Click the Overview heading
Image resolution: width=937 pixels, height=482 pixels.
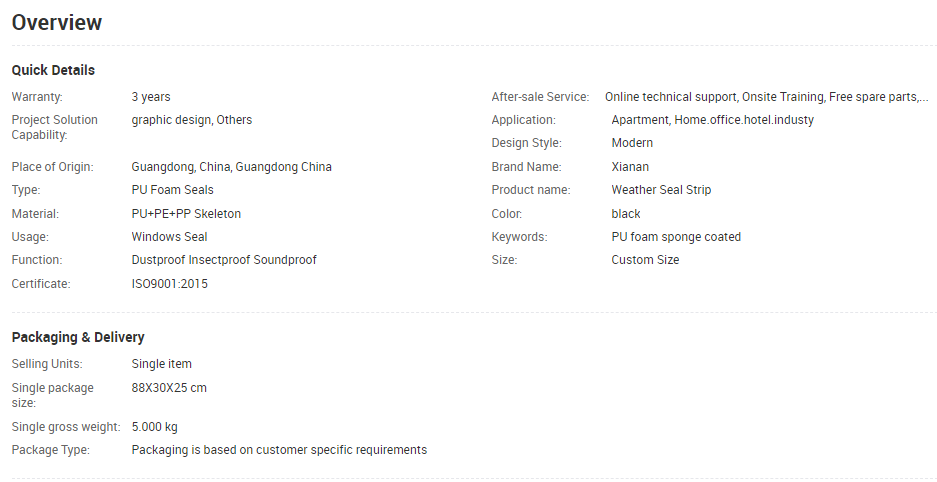pos(57,22)
